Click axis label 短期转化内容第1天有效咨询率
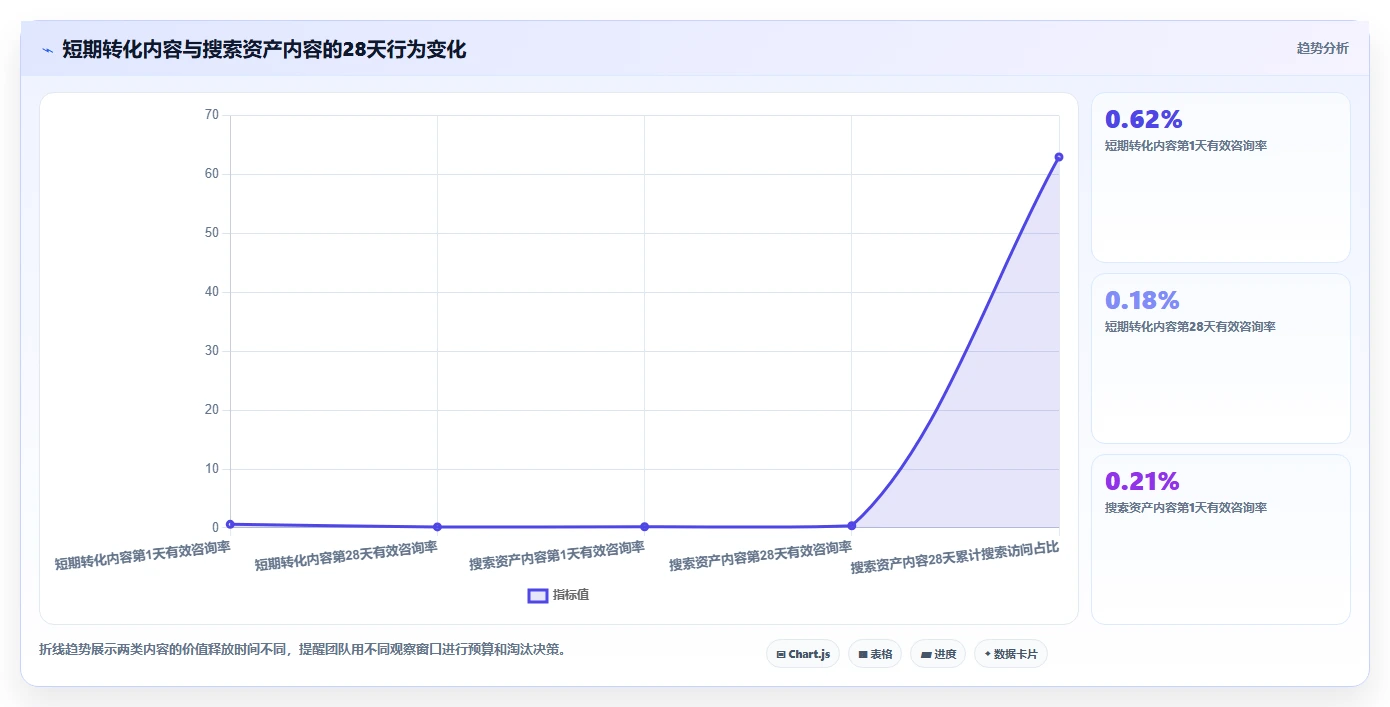This screenshot has width=1390, height=707. 143,555
